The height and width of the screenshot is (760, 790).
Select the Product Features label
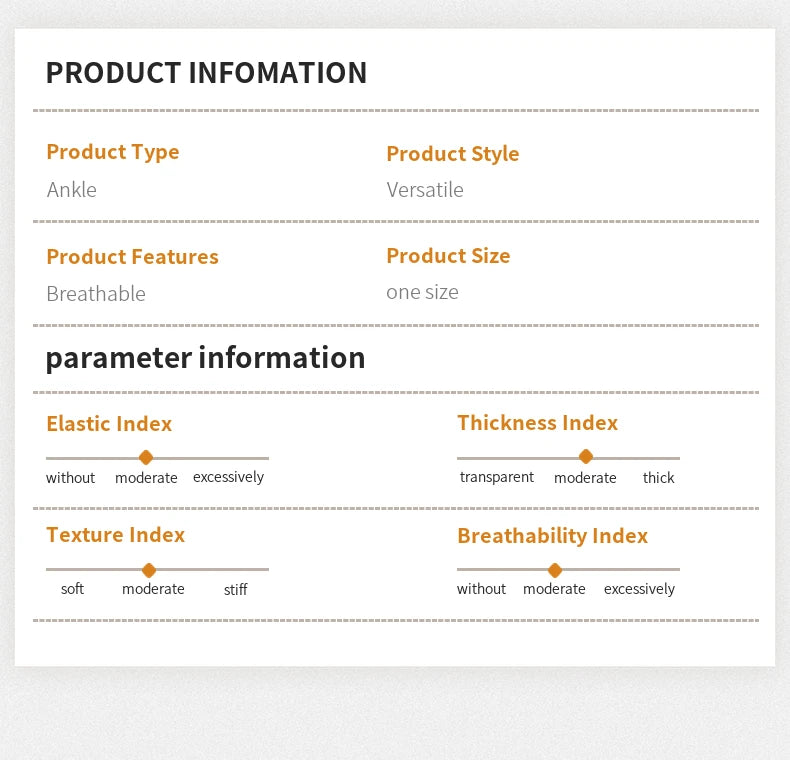click(x=132, y=257)
